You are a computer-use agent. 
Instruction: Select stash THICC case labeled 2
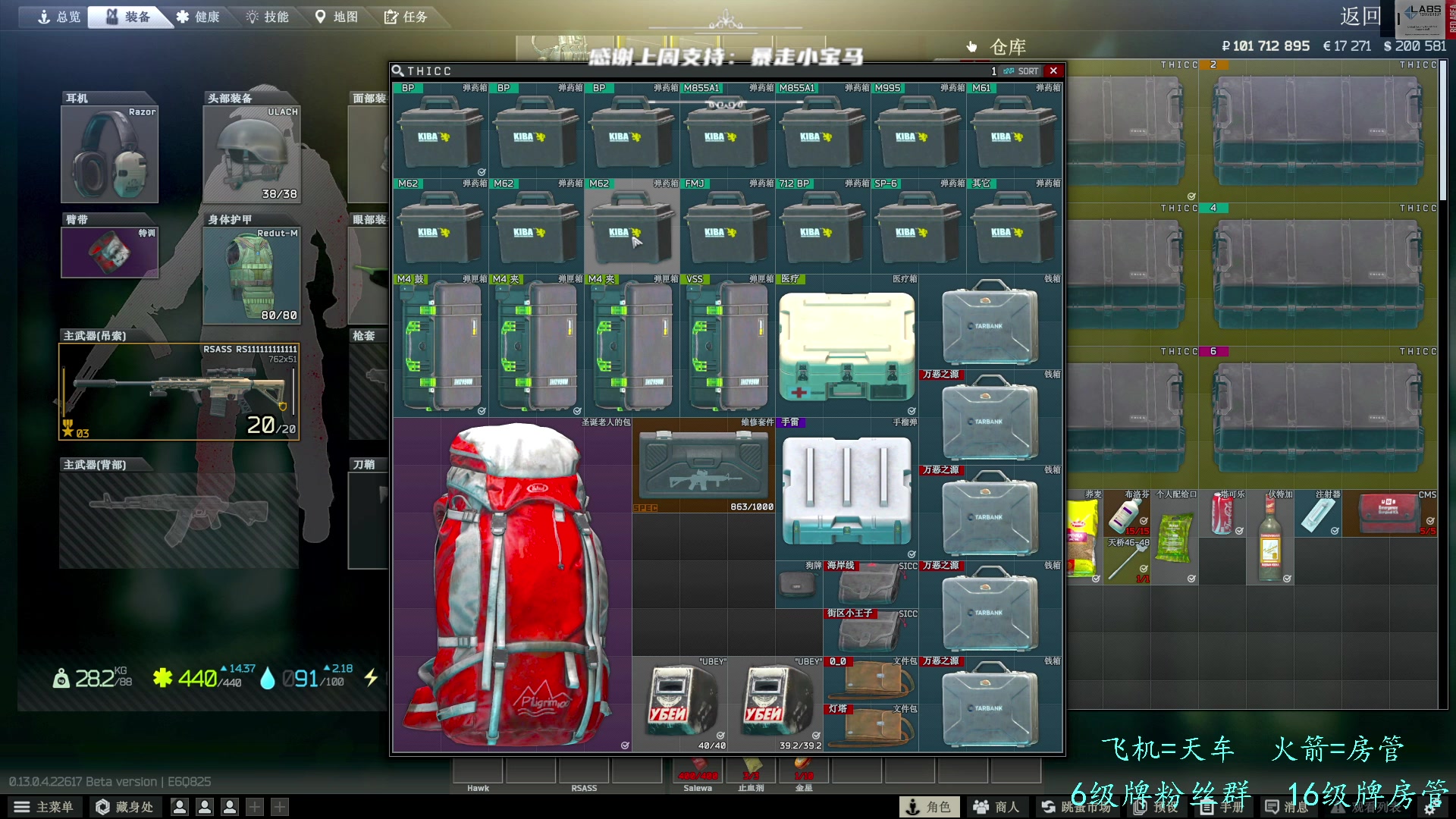coord(1318,131)
